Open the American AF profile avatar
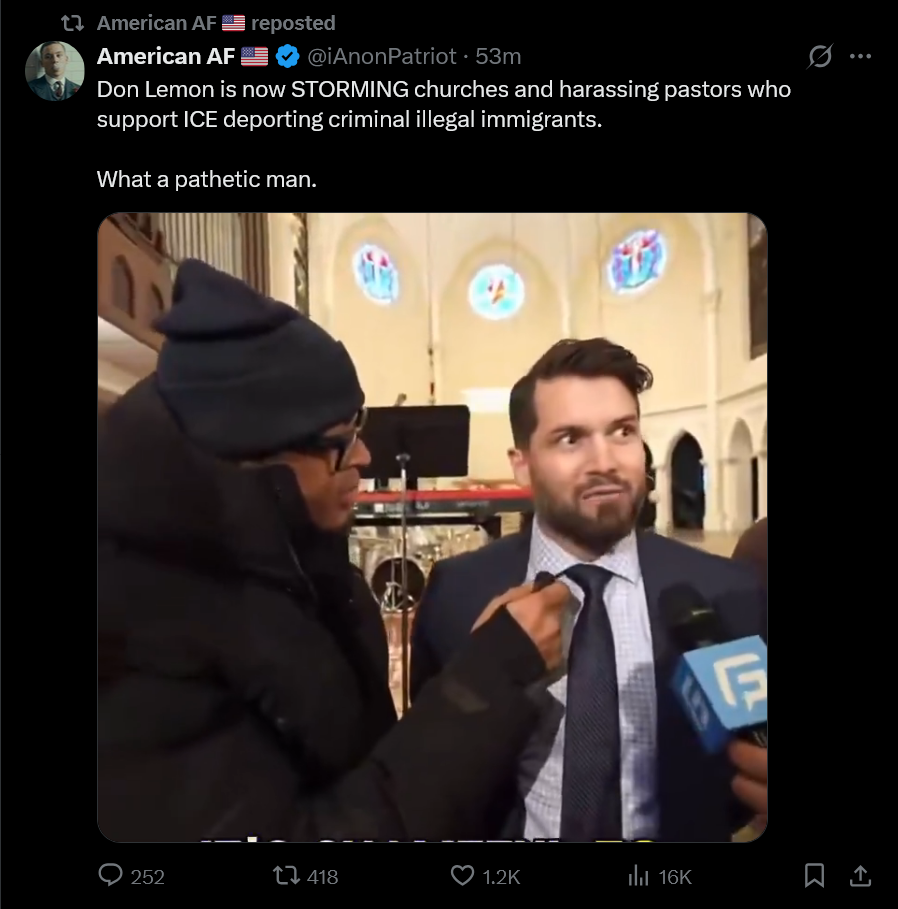The width and height of the screenshot is (898, 909). click(54, 71)
